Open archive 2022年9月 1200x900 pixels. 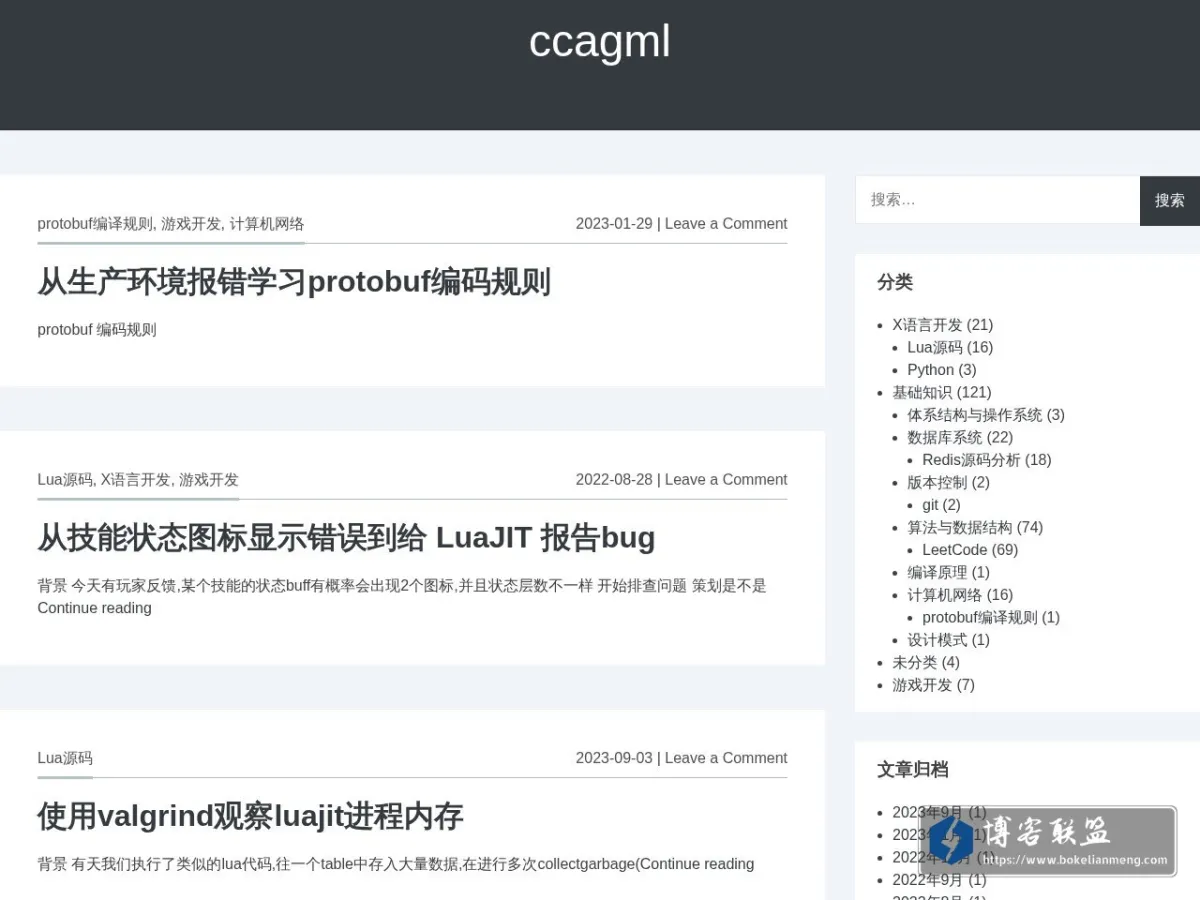coord(928,880)
